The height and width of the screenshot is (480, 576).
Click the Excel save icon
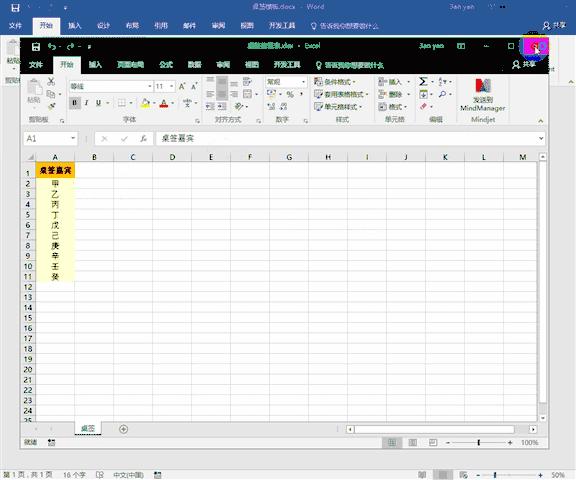[x=36, y=47]
